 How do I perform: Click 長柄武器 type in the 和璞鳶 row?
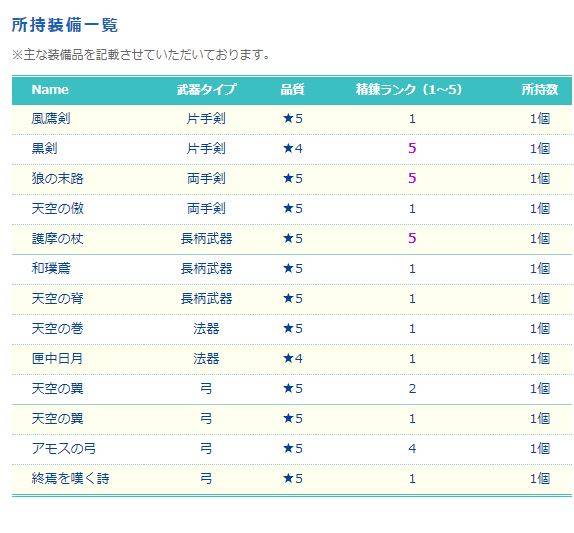tap(206, 269)
